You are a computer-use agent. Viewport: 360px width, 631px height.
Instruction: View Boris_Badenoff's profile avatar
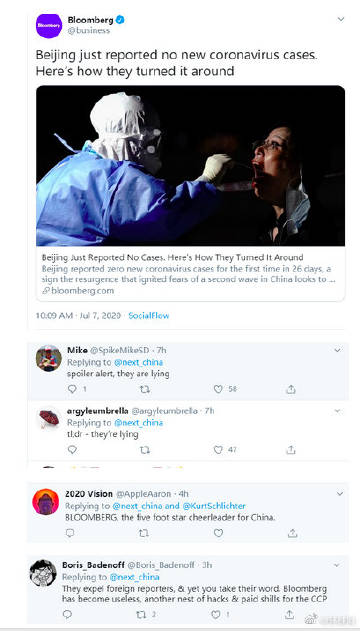pos(43,573)
